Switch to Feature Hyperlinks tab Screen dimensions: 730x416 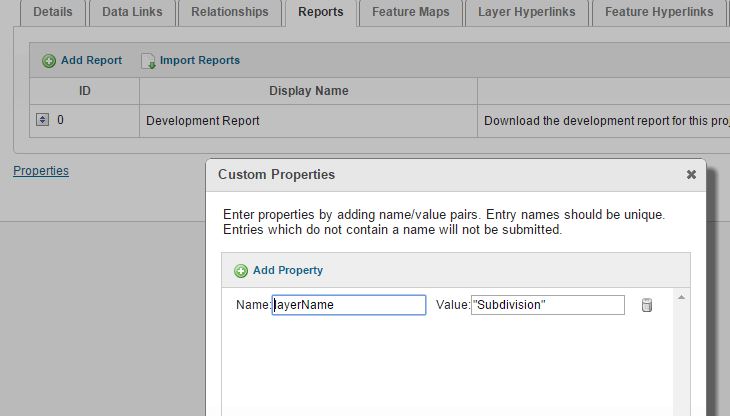click(x=659, y=12)
